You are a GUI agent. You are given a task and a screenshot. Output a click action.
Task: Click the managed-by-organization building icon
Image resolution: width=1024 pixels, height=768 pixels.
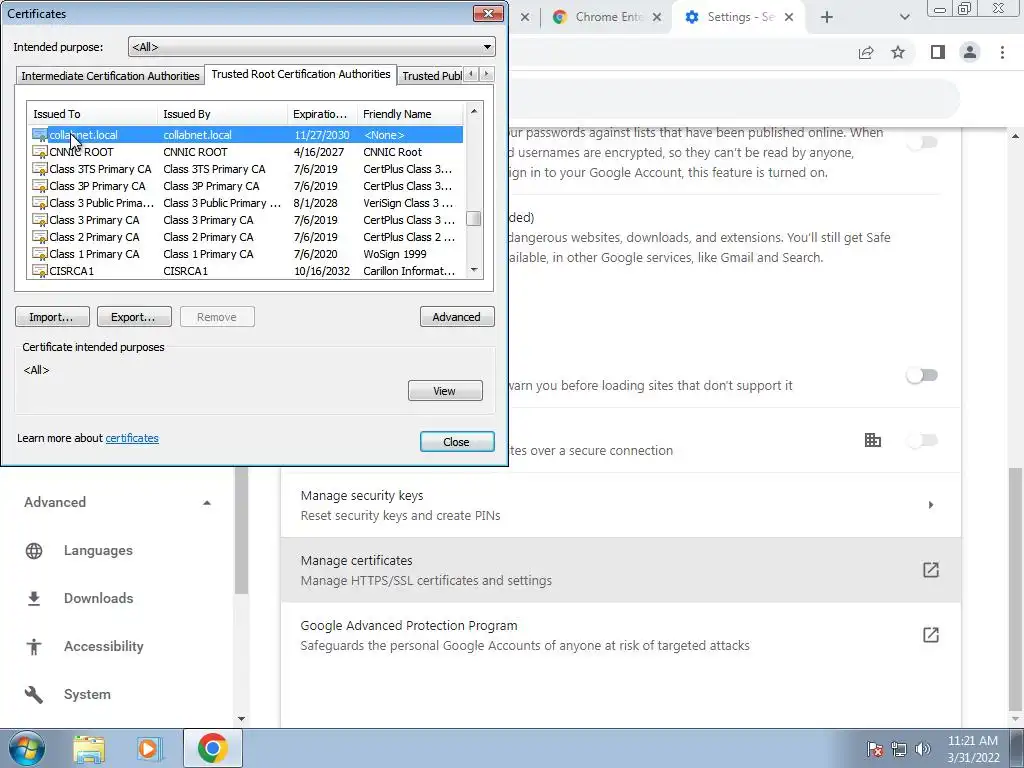coord(872,440)
